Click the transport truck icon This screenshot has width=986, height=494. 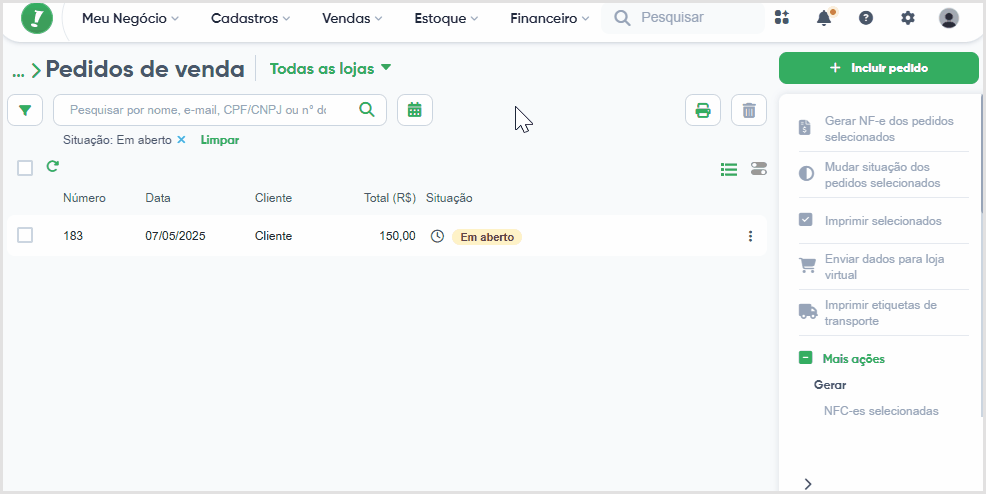click(808, 312)
